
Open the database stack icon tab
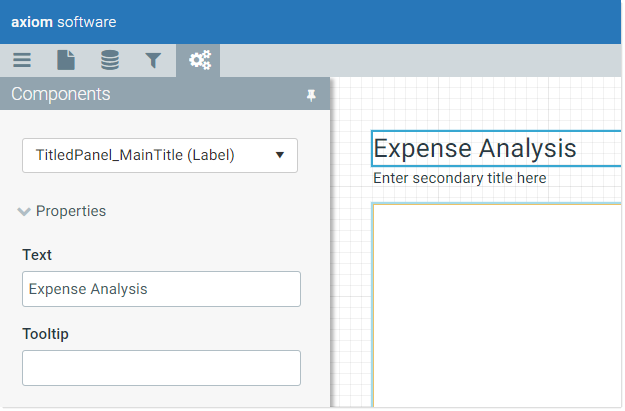(x=110, y=61)
